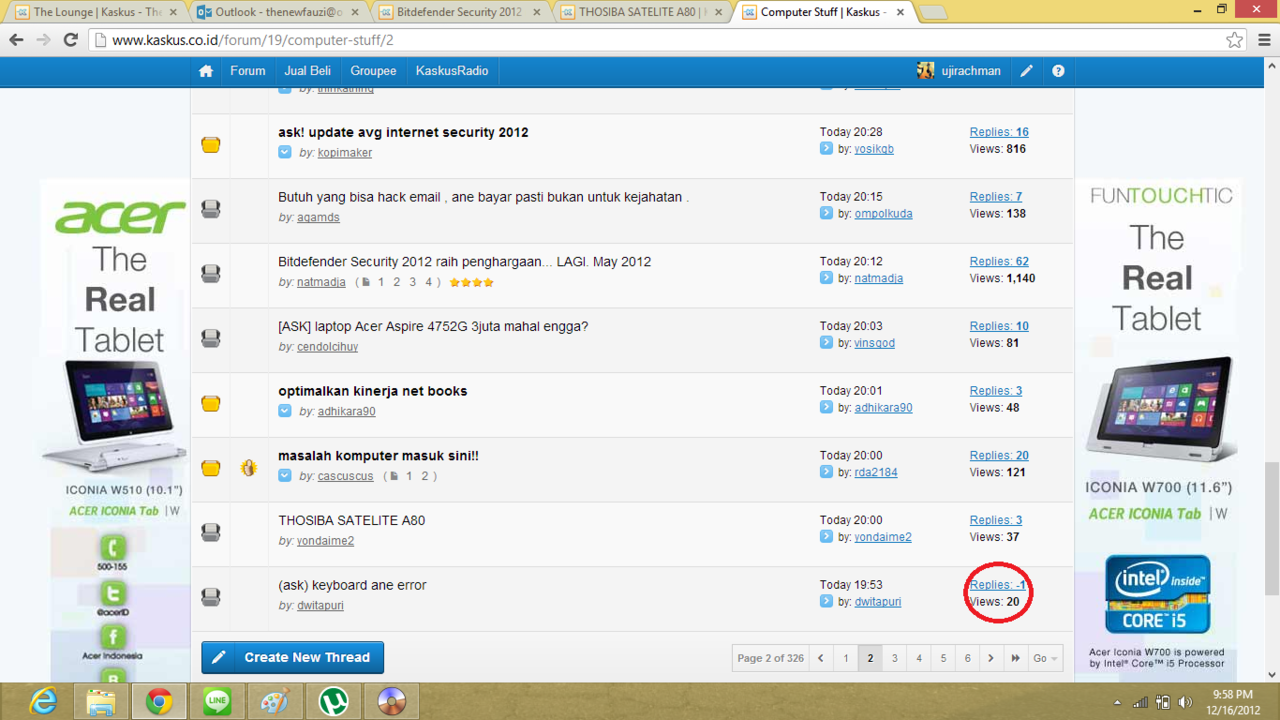Jump to last post by yosikgb
Viewport: 1280px width, 720px height.
click(x=826, y=149)
